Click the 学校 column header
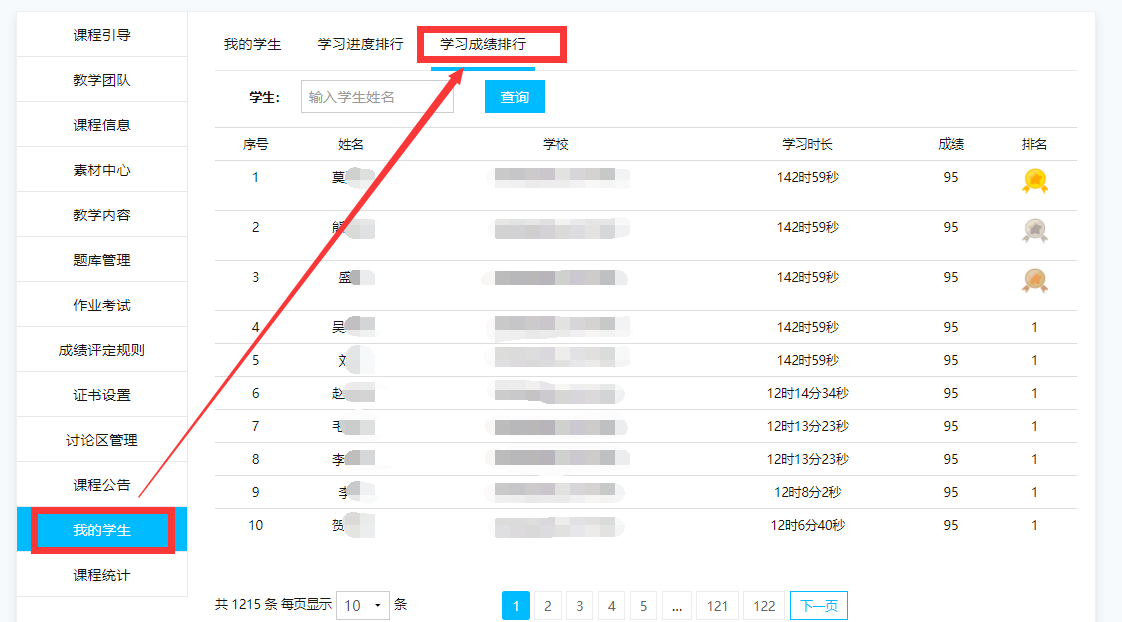This screenshot has width=1122, height=622. [x=555, y=145]
